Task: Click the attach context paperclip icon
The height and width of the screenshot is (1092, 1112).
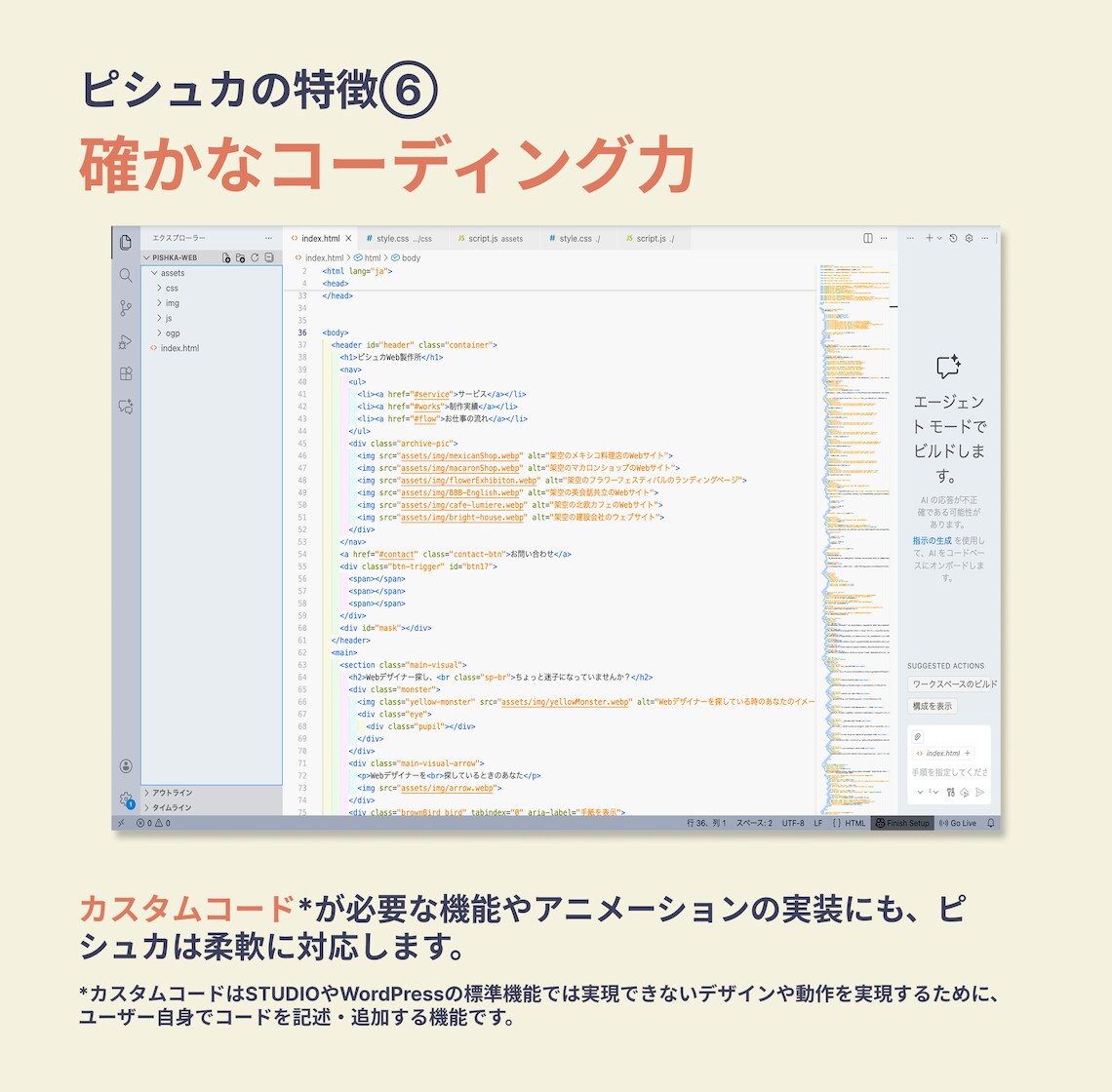Action: pos(917,737)
